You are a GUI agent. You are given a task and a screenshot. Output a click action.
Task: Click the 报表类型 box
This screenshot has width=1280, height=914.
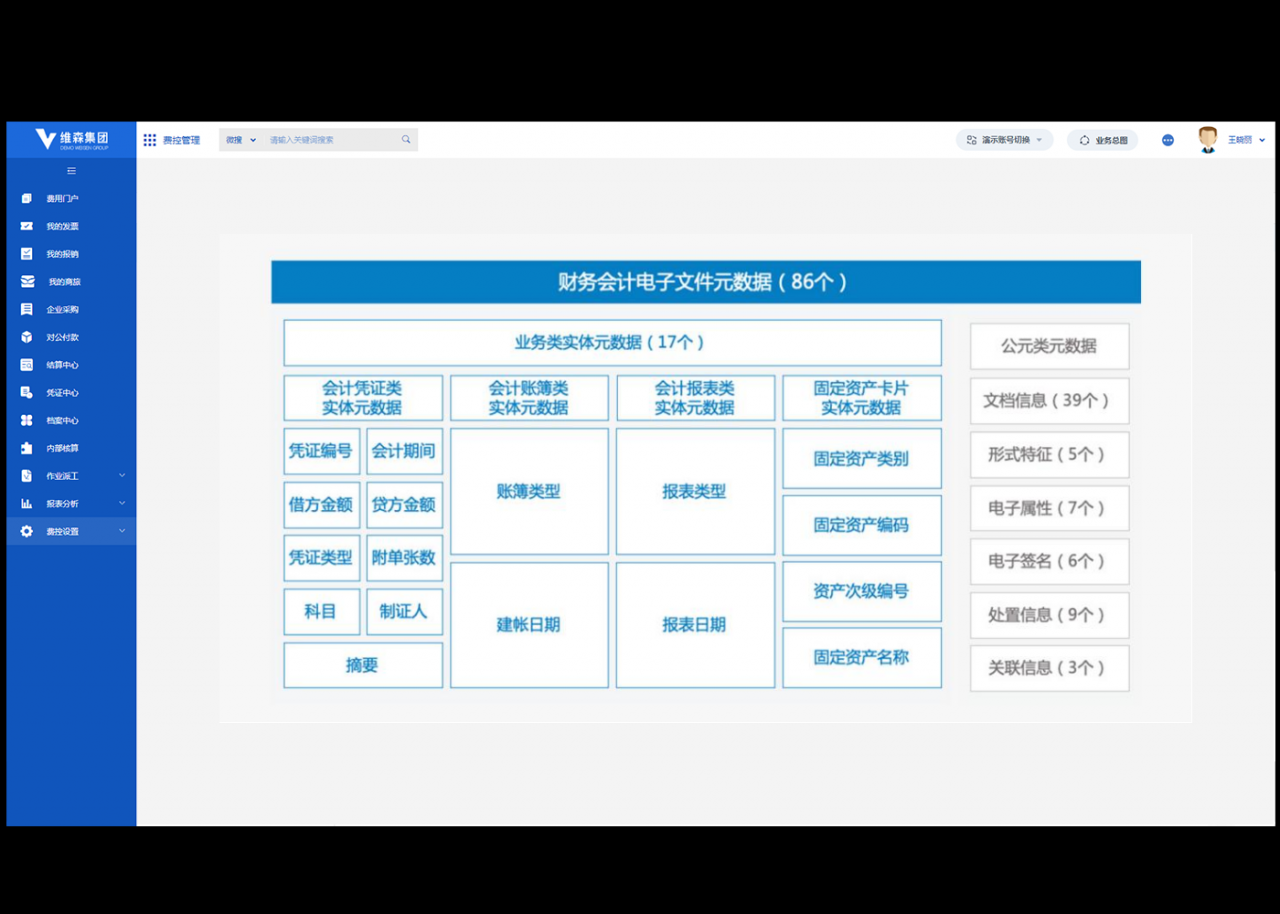(x=695, y=492)
